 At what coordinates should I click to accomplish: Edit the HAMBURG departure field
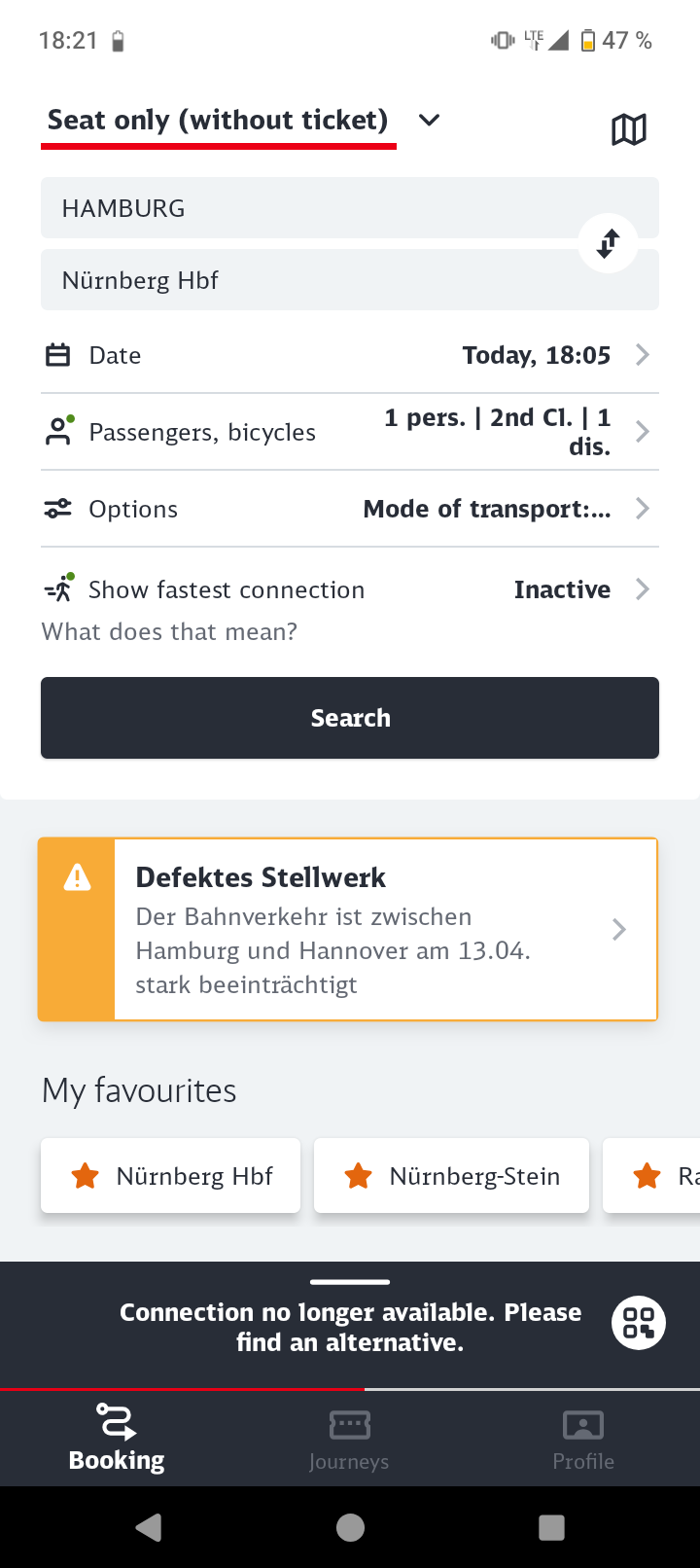(350, 208)
